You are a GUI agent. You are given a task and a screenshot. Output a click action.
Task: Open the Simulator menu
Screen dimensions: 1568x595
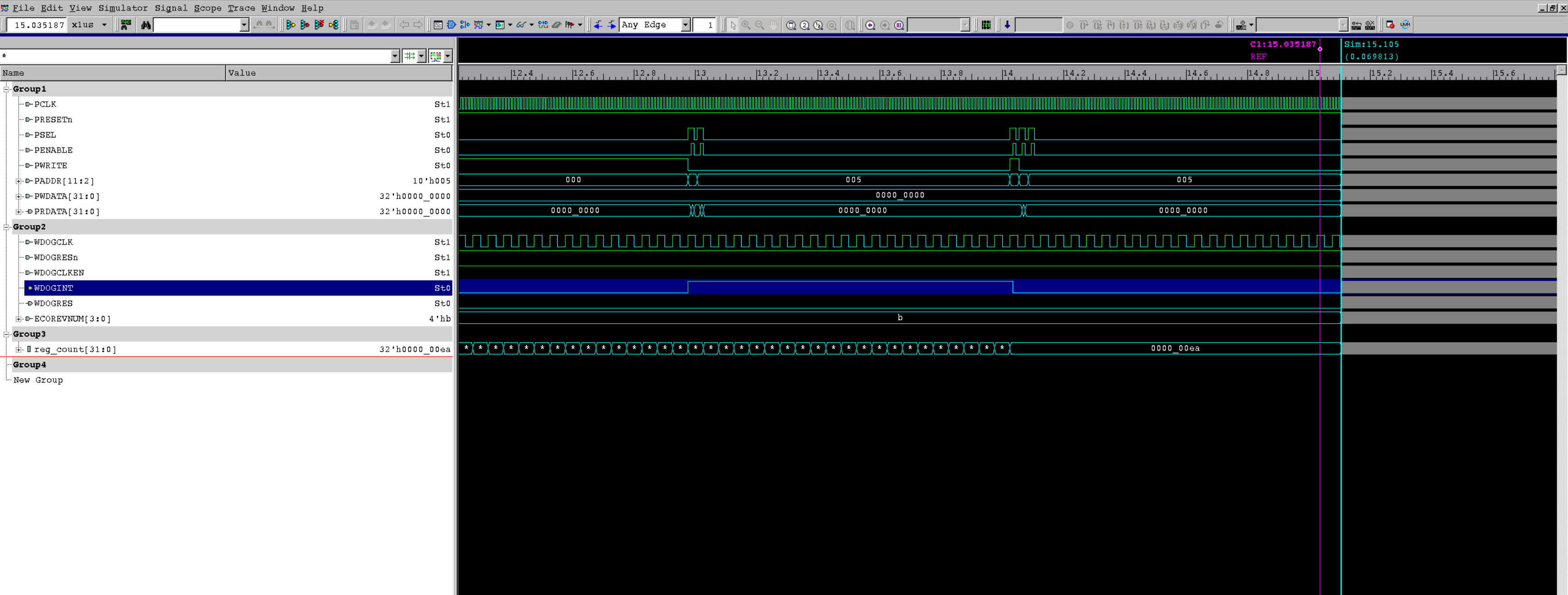122,8
